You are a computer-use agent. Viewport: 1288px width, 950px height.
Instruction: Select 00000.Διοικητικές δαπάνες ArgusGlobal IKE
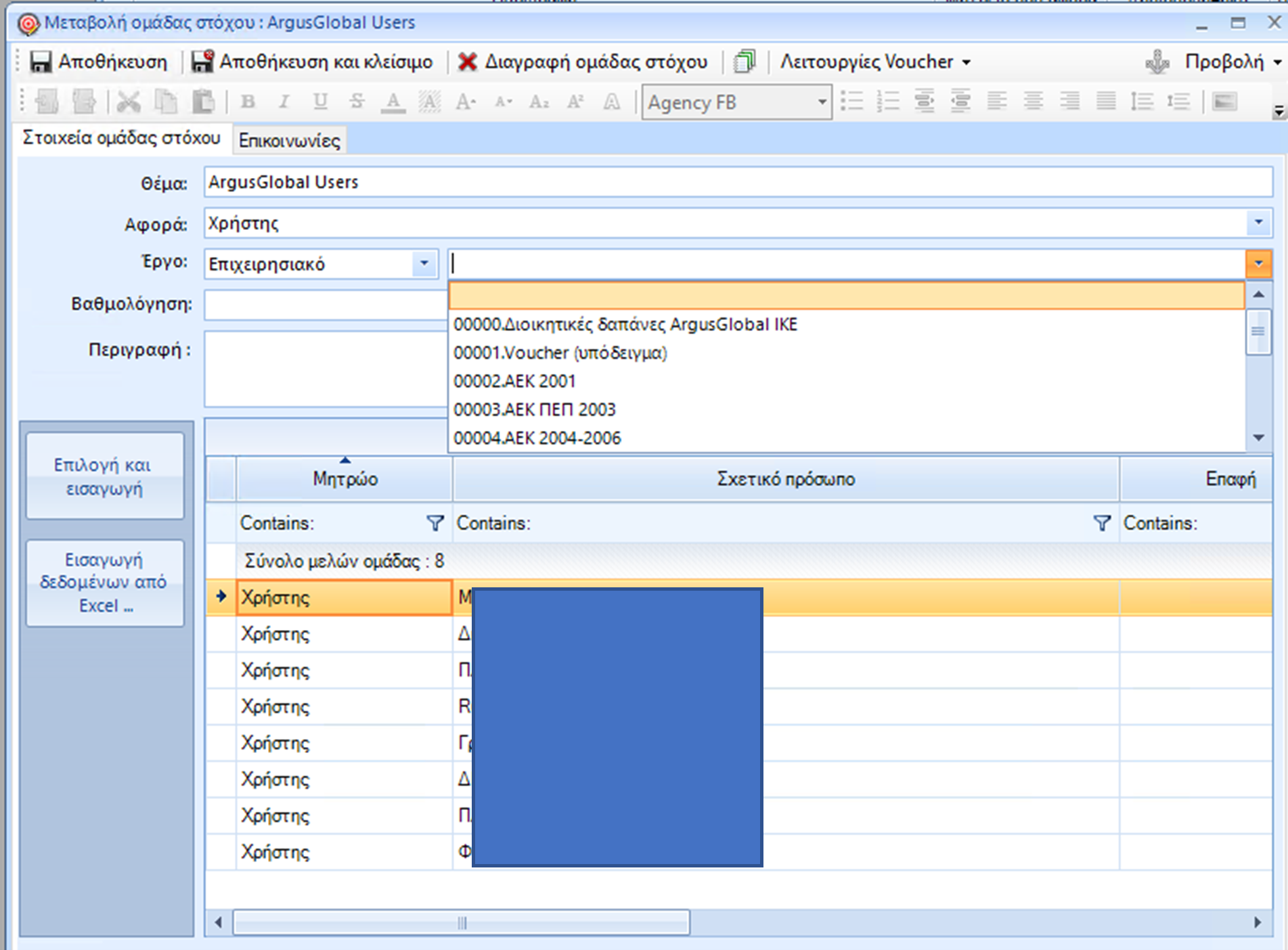click(x=847, y=325)
